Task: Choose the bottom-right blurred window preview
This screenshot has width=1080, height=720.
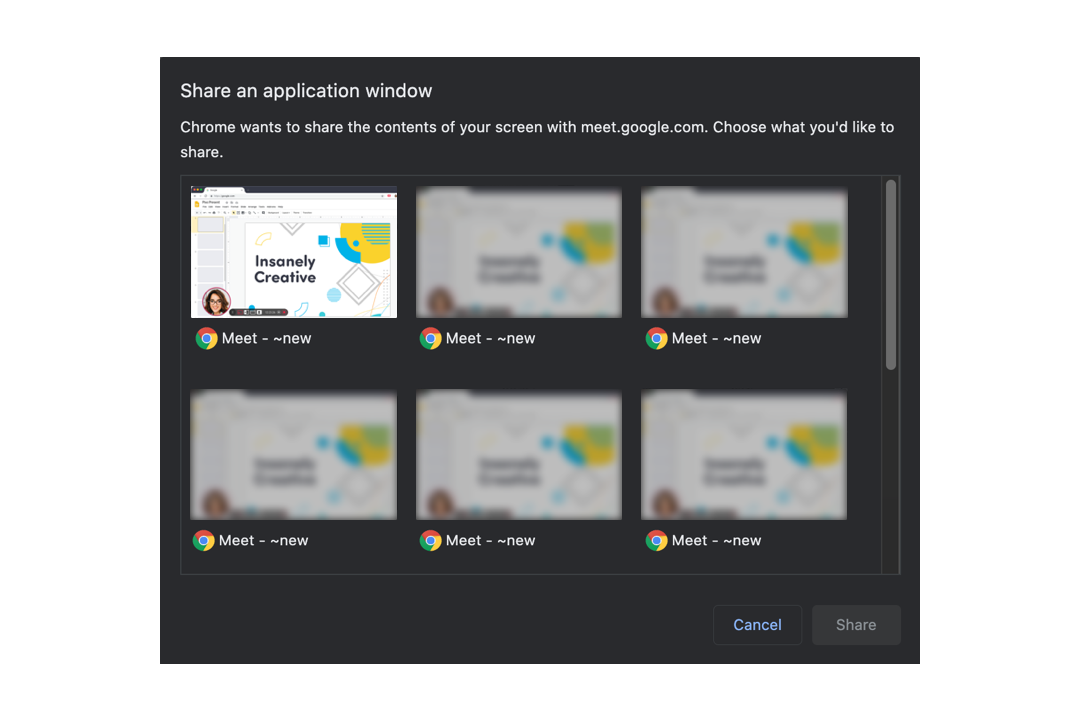Action: (744, 455)
